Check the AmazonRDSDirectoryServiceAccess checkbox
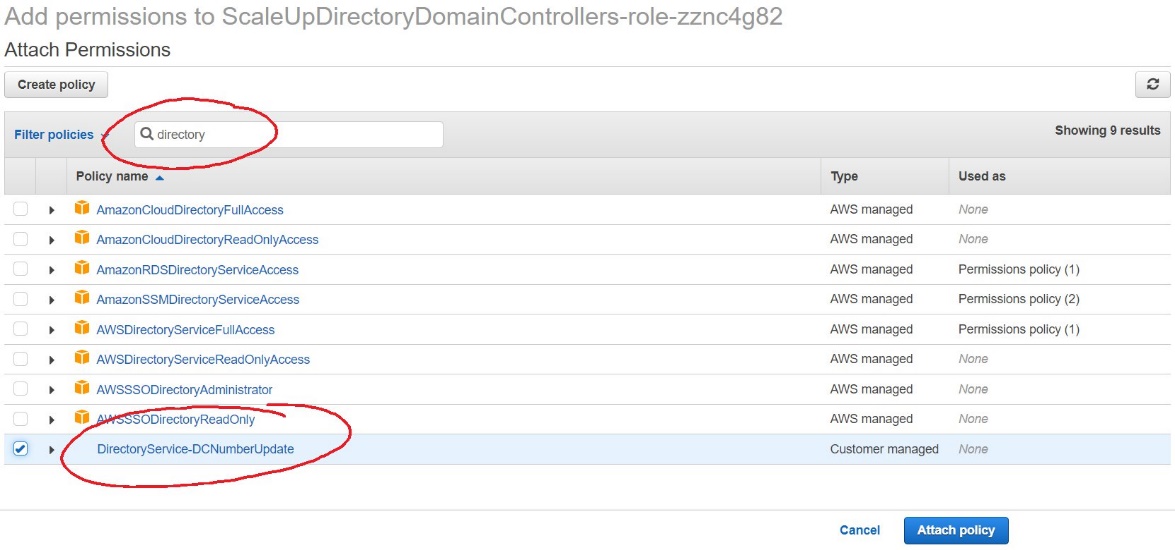 tap(20, 269)
